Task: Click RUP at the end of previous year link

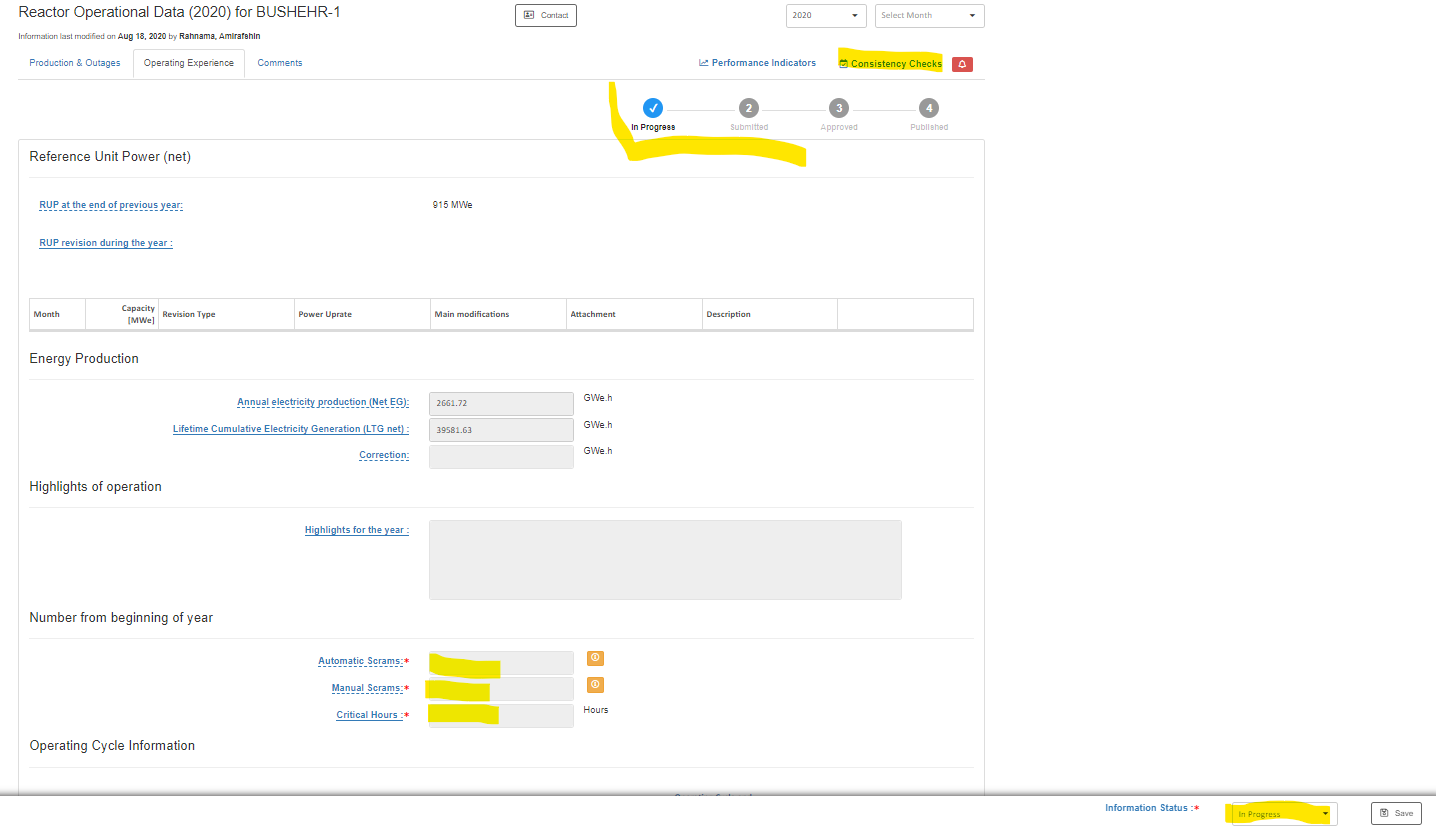Action: (111, 205)
